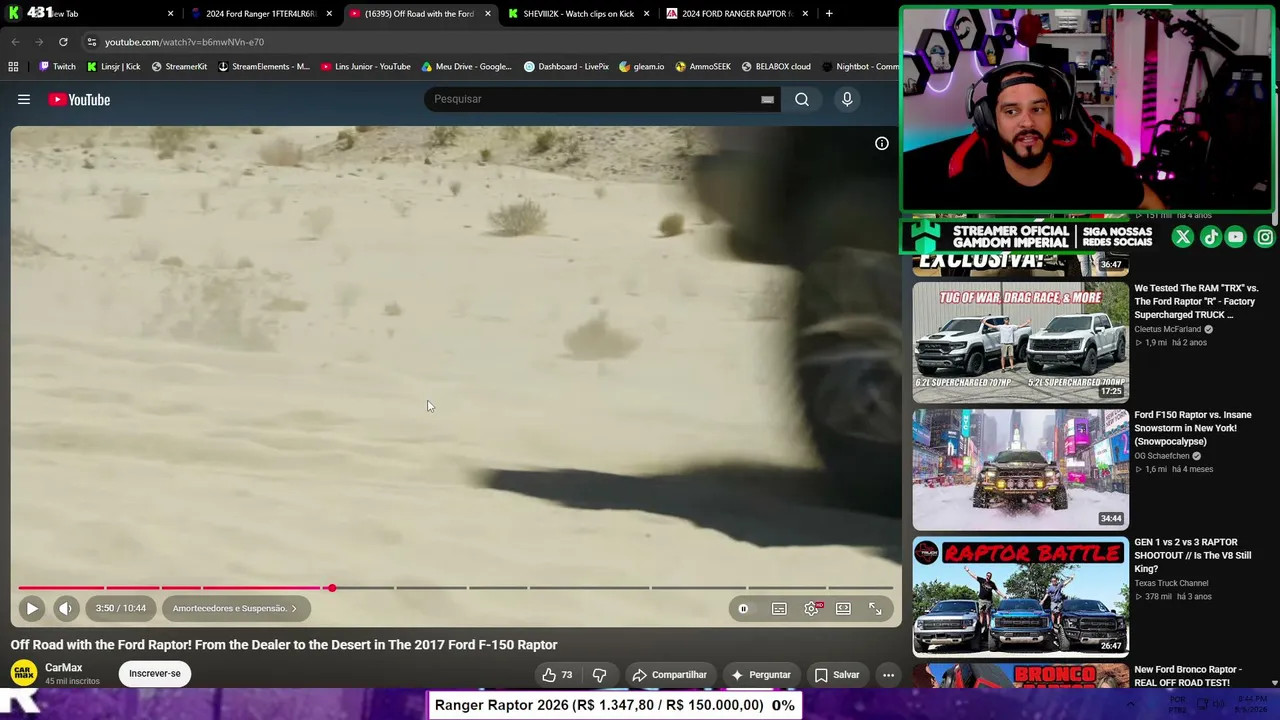Open the Linsjr | Kick bookmark
Image resolution: width=1280 pixels, height=720 pixels.
(113, 67)
